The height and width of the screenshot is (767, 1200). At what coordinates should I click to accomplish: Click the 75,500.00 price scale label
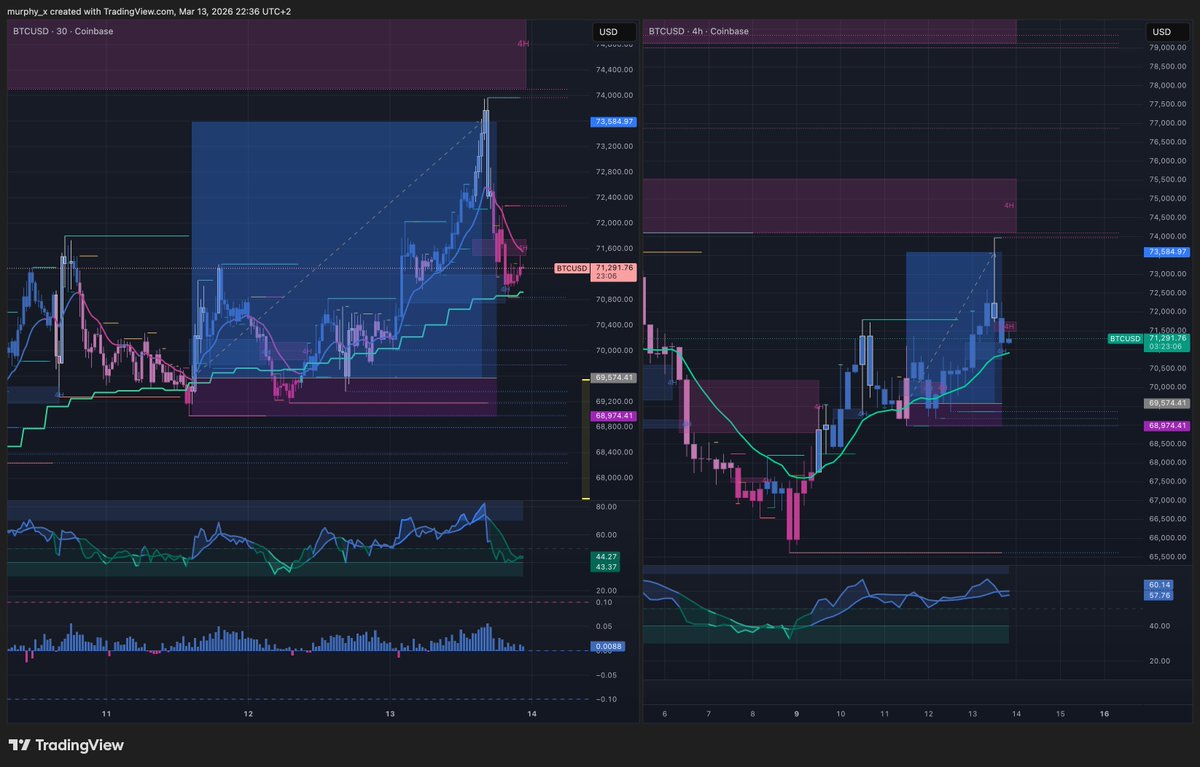(1166, 180)
